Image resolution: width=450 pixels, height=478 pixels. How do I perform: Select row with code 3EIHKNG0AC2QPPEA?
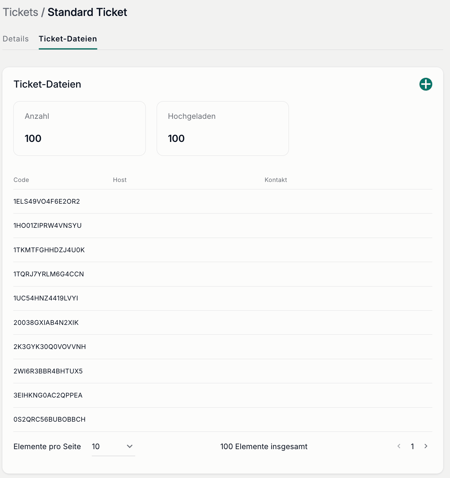tap(223, 395)
